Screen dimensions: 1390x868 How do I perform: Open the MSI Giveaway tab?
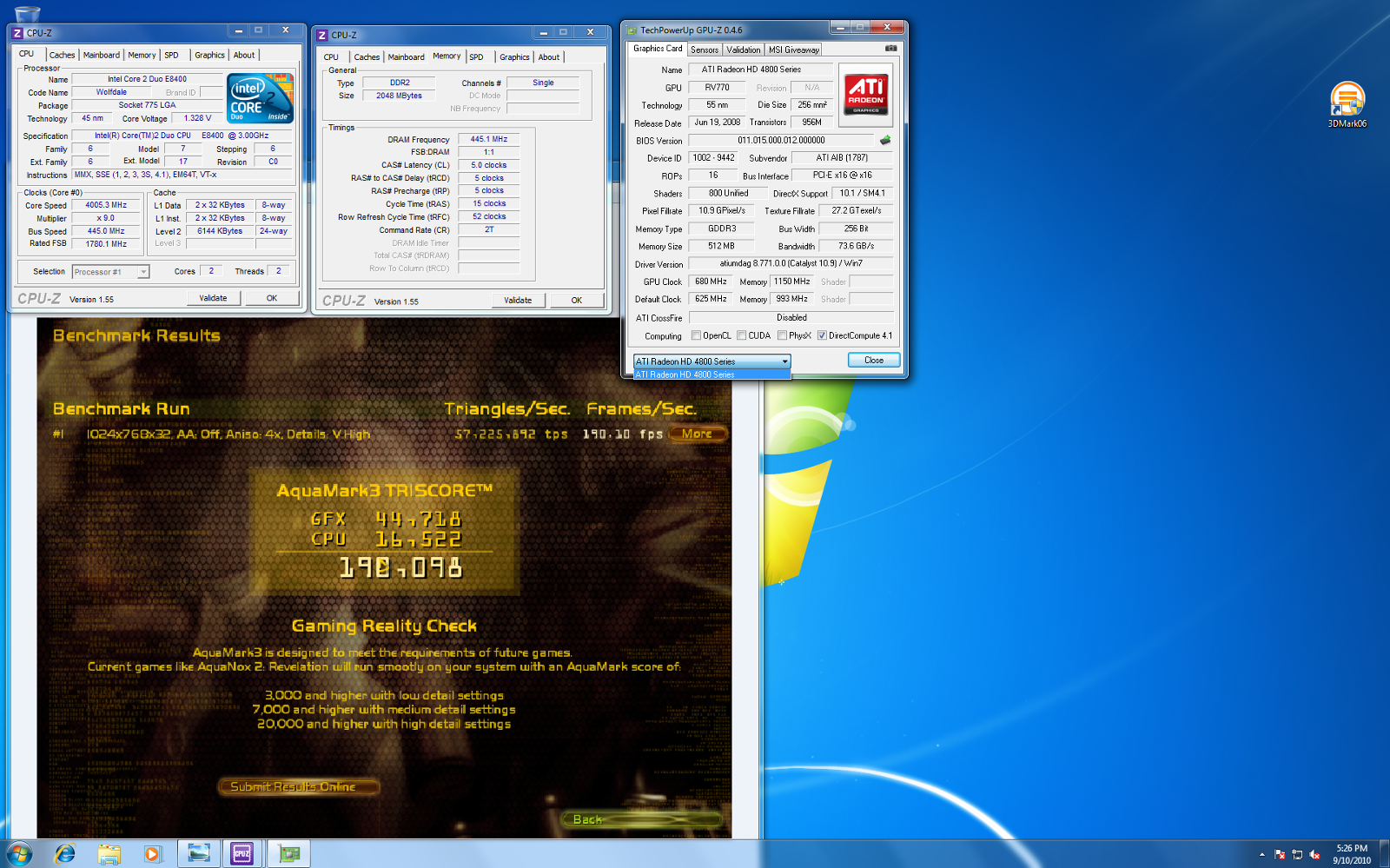pyautogui.click(x=794, y=50)
